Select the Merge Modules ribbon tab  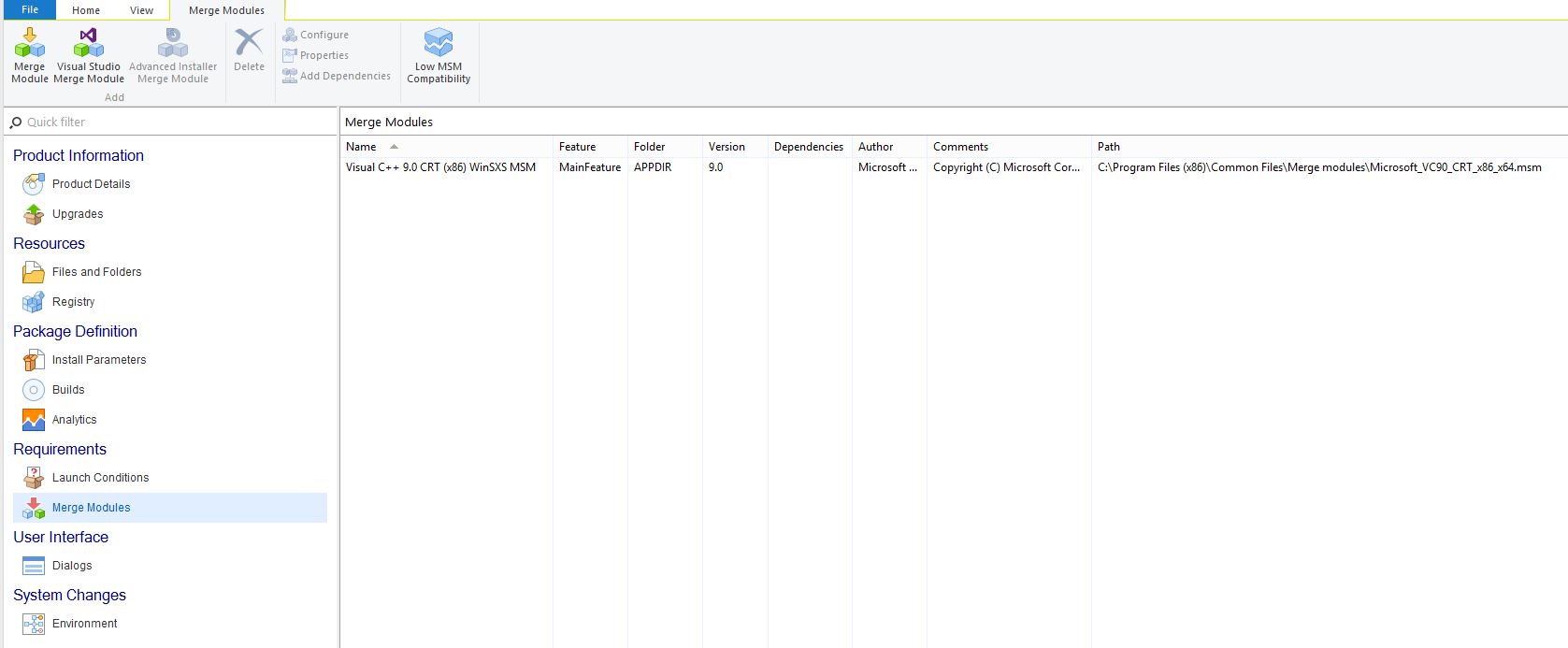226,10
